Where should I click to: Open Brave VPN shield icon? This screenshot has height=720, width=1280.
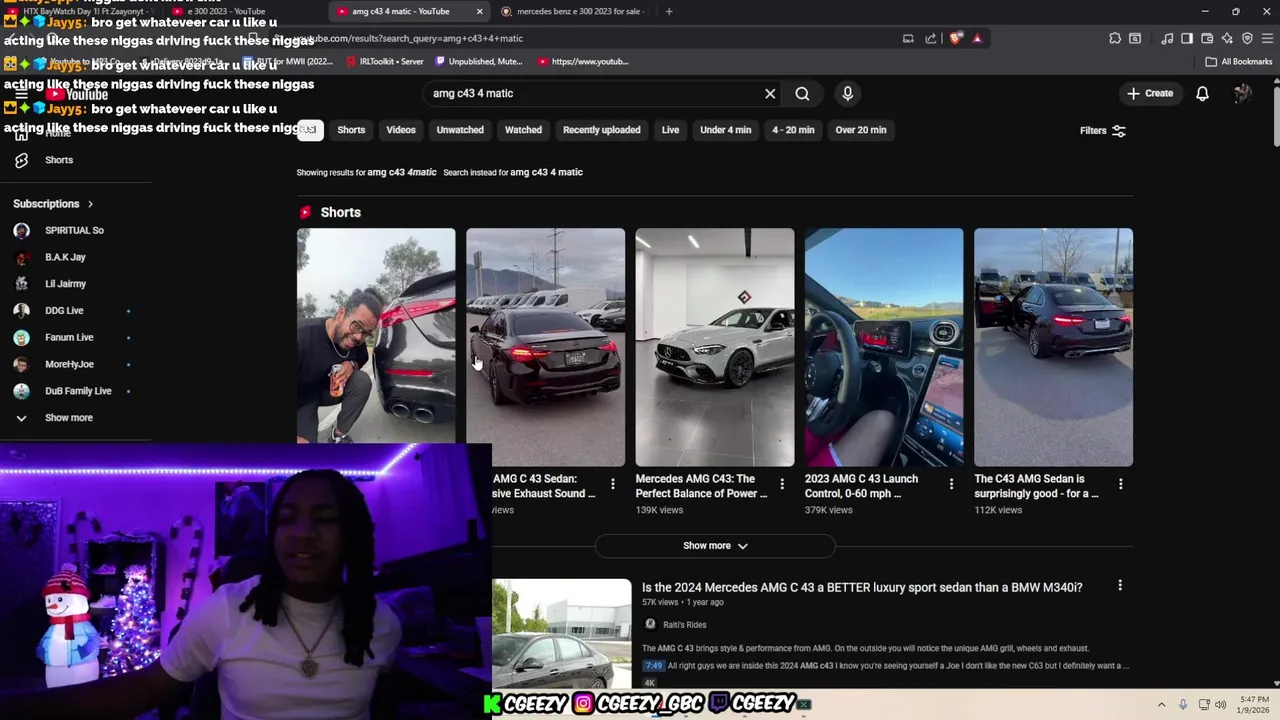pos(1247,38)
